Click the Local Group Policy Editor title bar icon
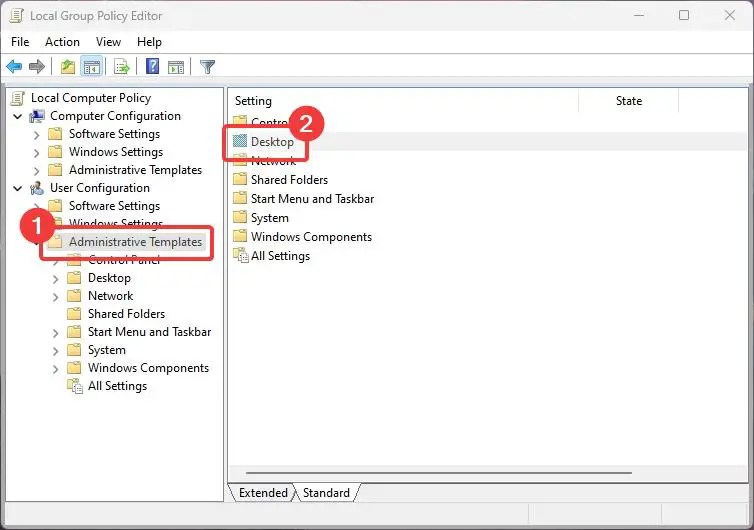The image size is (754, 530). [17, 15]
